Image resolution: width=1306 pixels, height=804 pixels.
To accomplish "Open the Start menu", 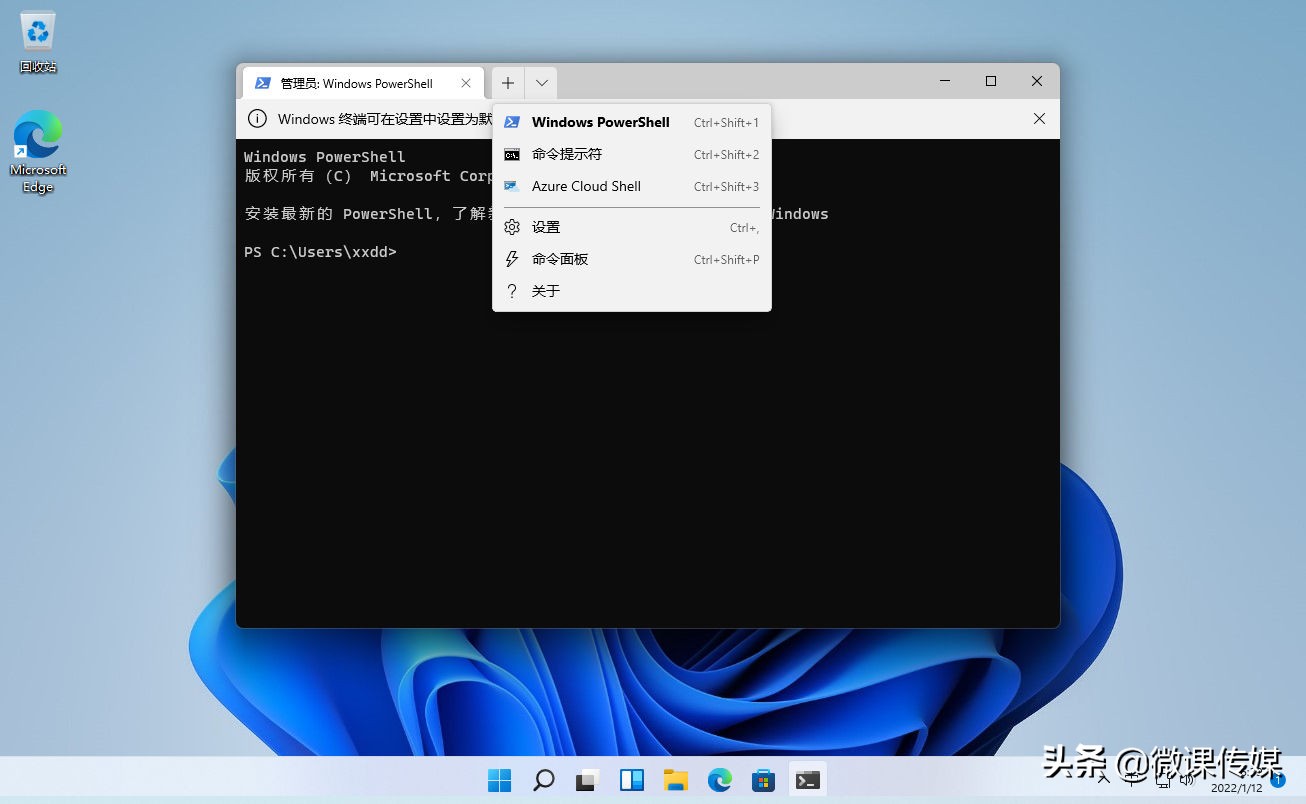I will [499, 780].
